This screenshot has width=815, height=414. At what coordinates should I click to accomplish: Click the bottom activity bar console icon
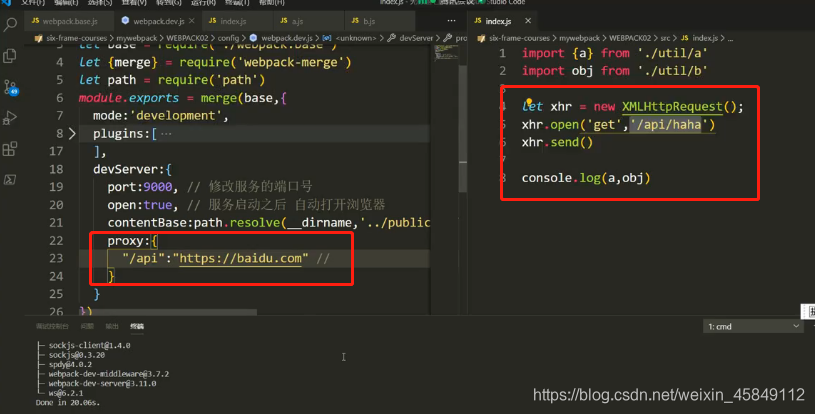(10, 180)
